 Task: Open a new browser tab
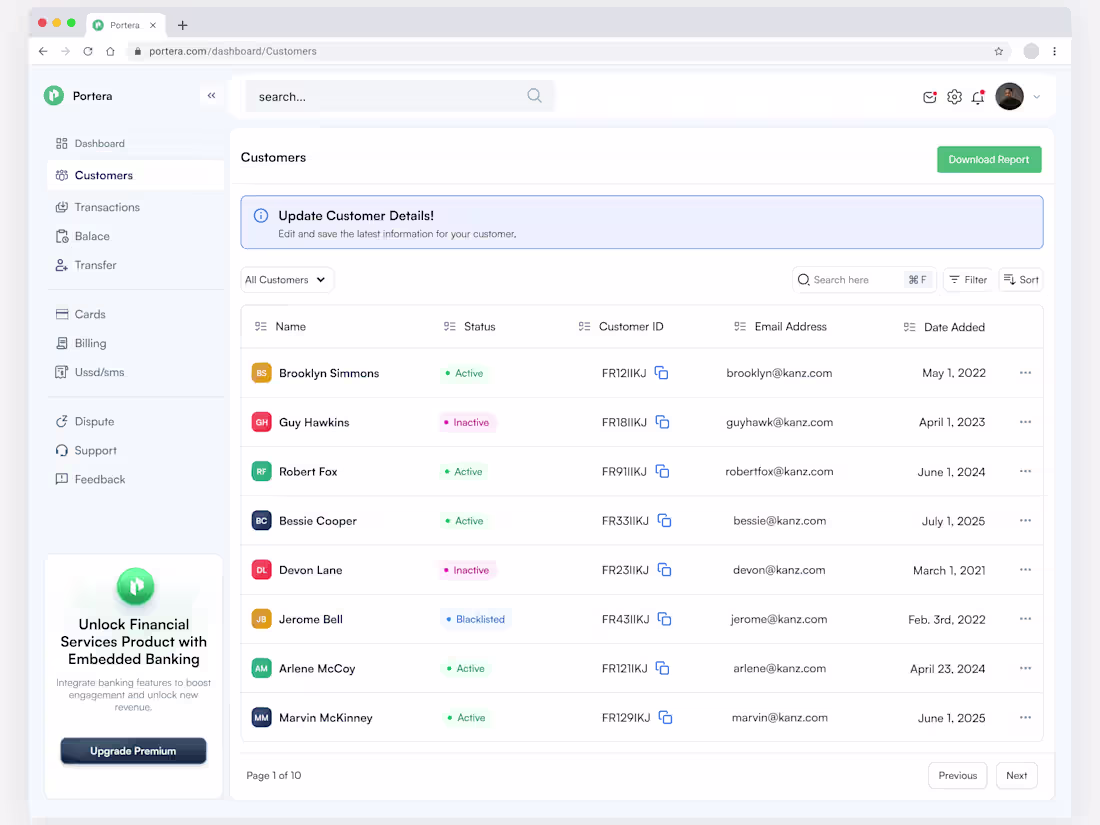click(x=182, y=25)
